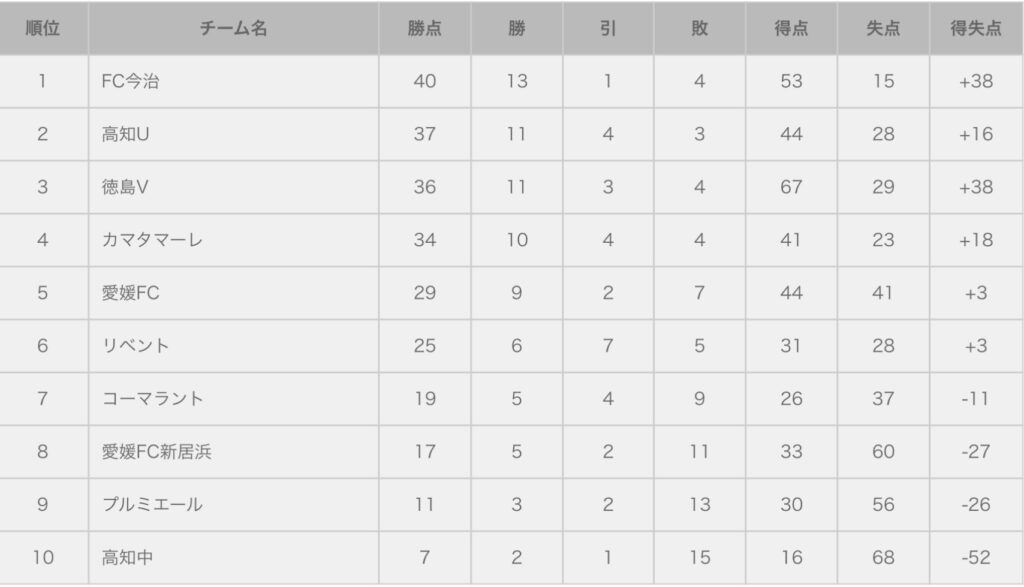Select the FC今治 team name
The width and height of the screenshot is (1024, 587).
(x=130, y=81)
